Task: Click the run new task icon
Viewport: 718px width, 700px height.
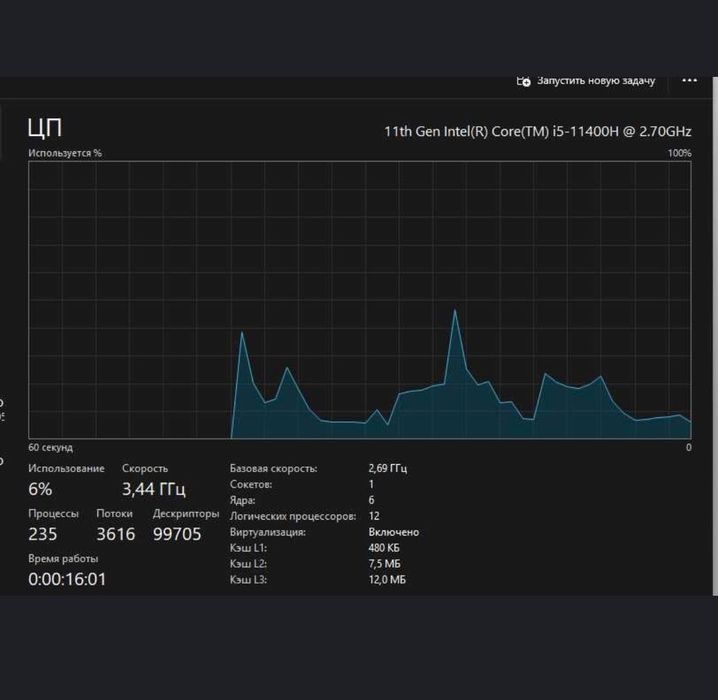Action: tap(523, 81)
